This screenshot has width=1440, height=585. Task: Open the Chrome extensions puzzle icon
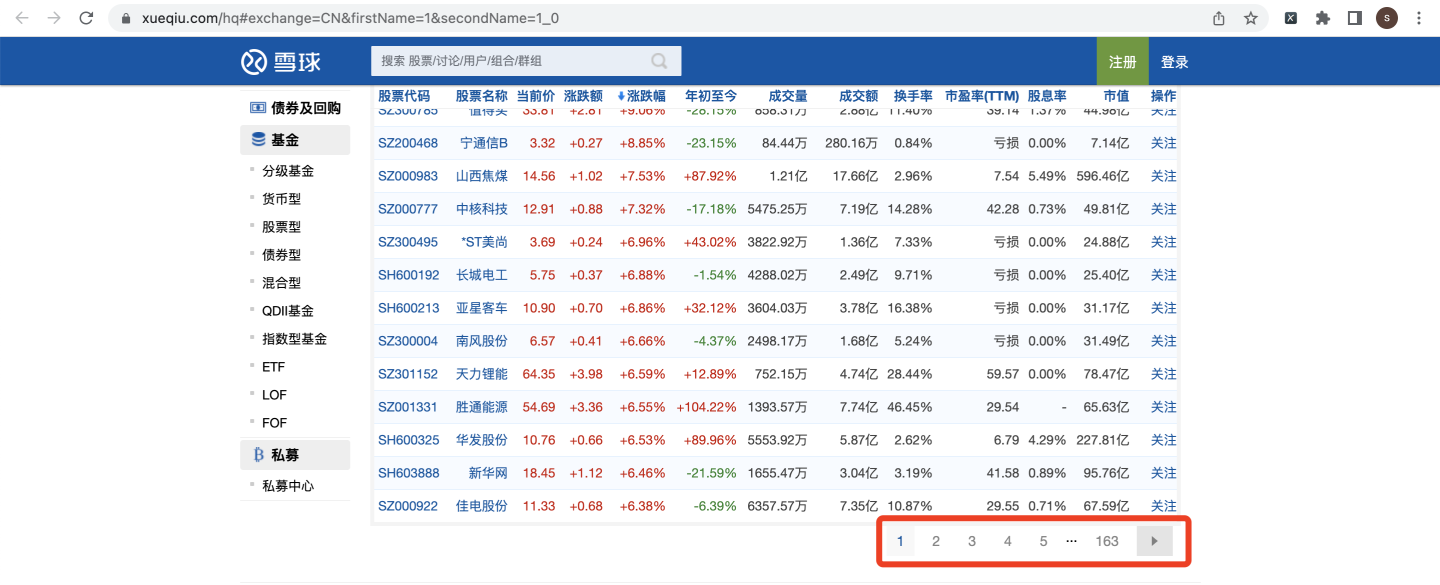coord(1323,18)
